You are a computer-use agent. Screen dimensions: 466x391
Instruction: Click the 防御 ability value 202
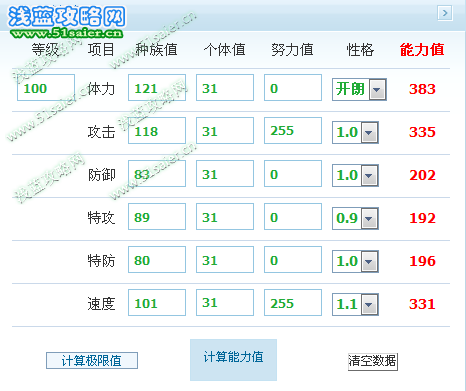coord(422,175)
